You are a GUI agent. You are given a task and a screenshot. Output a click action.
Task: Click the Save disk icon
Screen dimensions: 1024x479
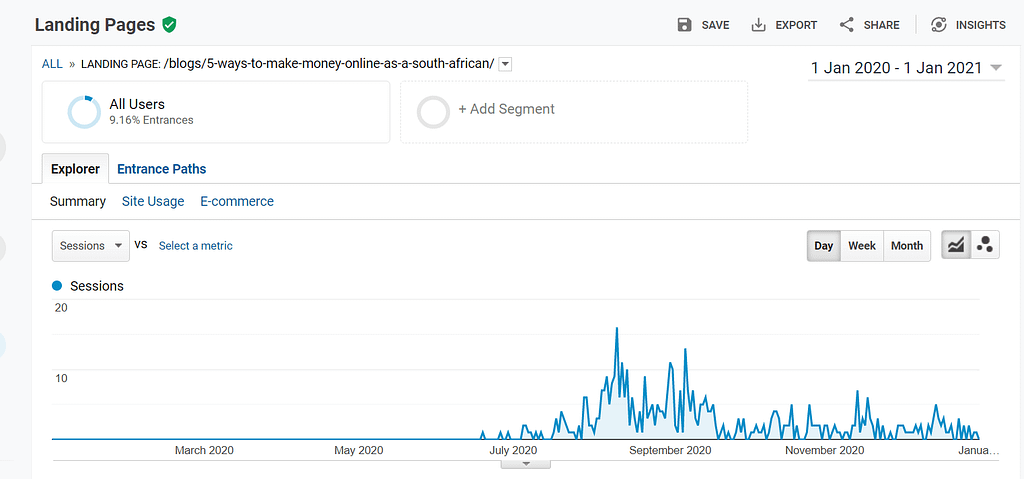point(684,25)
